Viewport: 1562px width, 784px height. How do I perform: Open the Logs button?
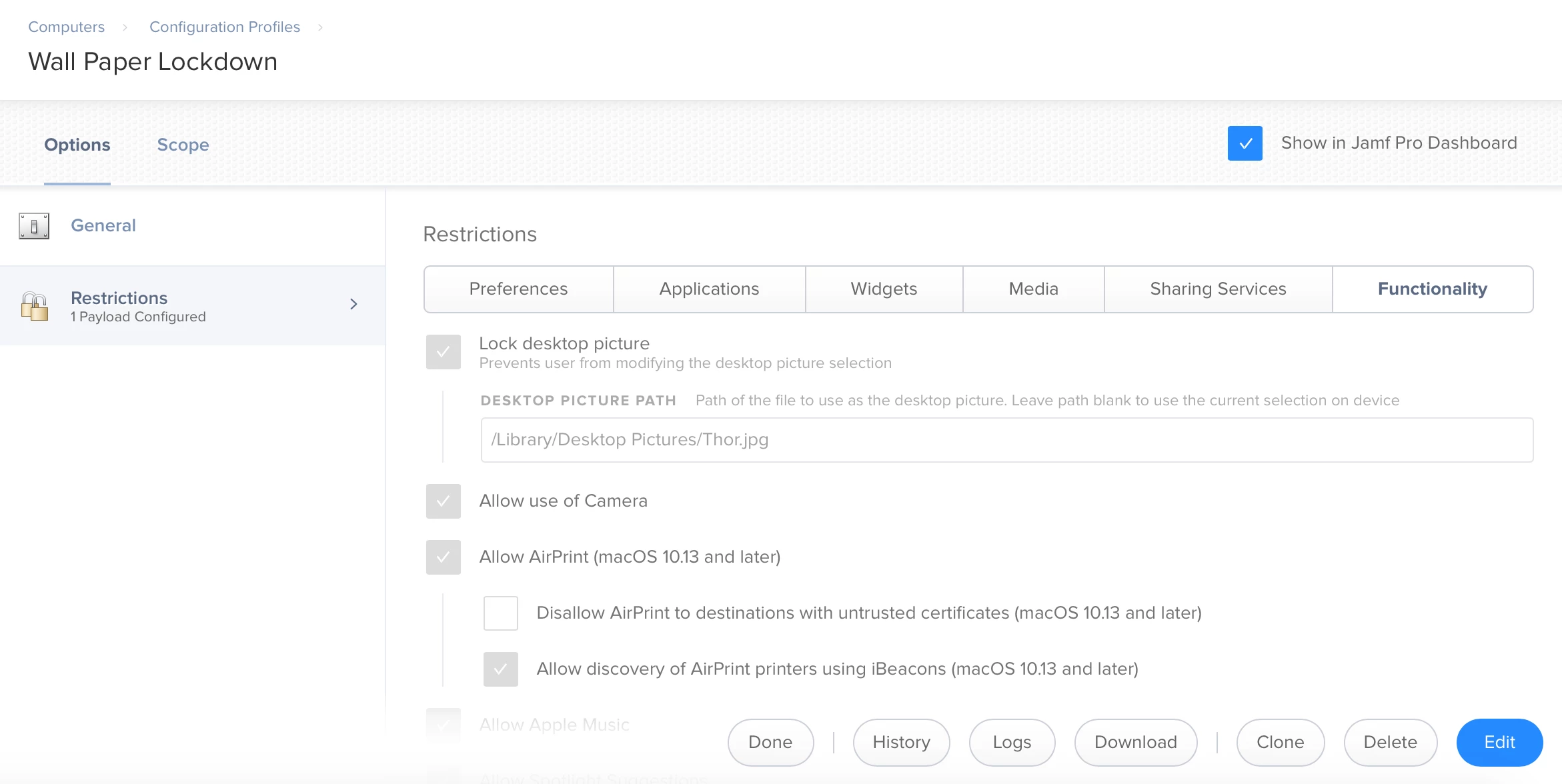tap(1012, 743)
